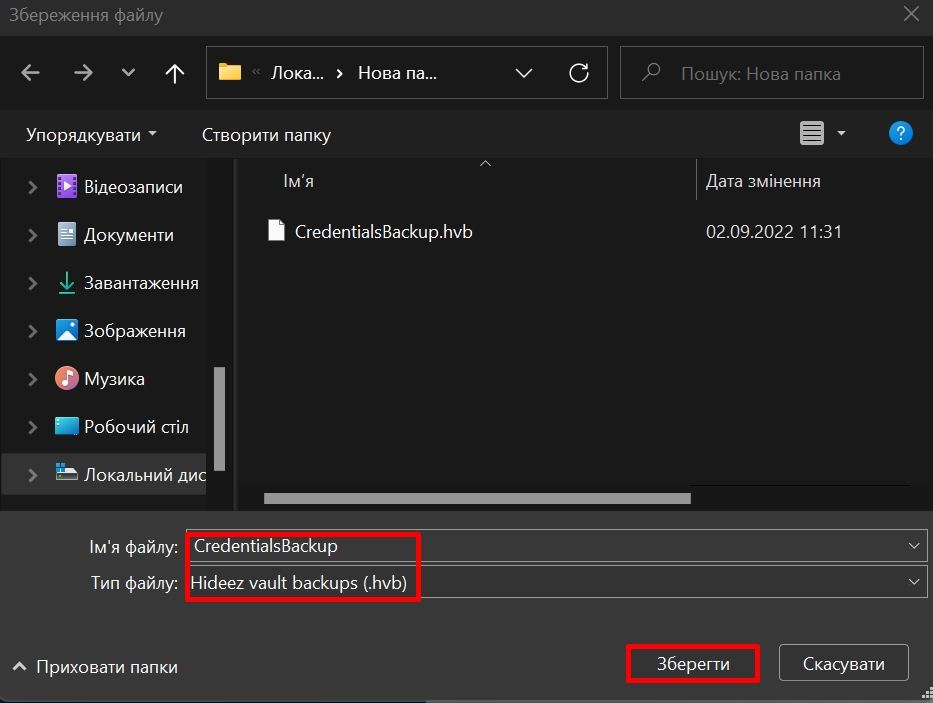
Task: Click the Forward navigation arrow
Action: [x=82, y=73]
